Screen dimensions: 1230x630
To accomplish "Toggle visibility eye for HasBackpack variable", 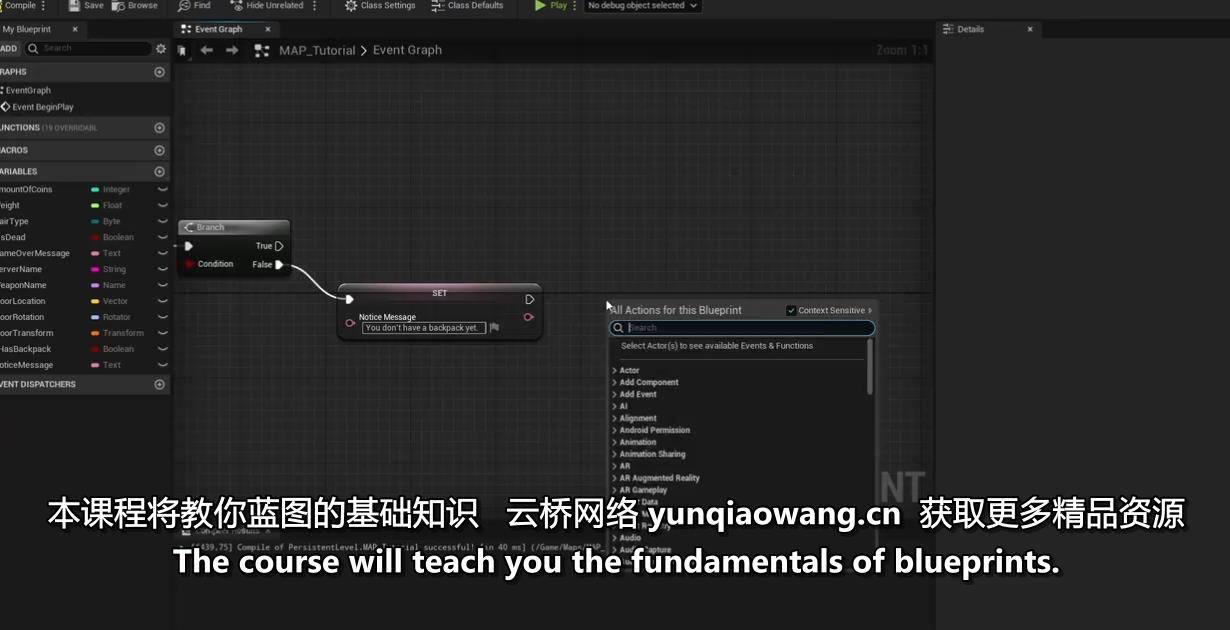I will pyautogui.click(x=162, y=349).
